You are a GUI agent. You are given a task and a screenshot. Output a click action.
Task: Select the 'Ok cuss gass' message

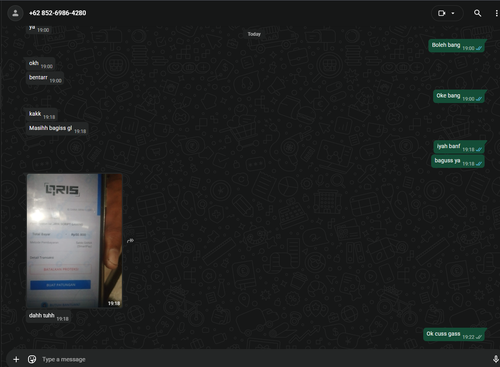[454, 334]
